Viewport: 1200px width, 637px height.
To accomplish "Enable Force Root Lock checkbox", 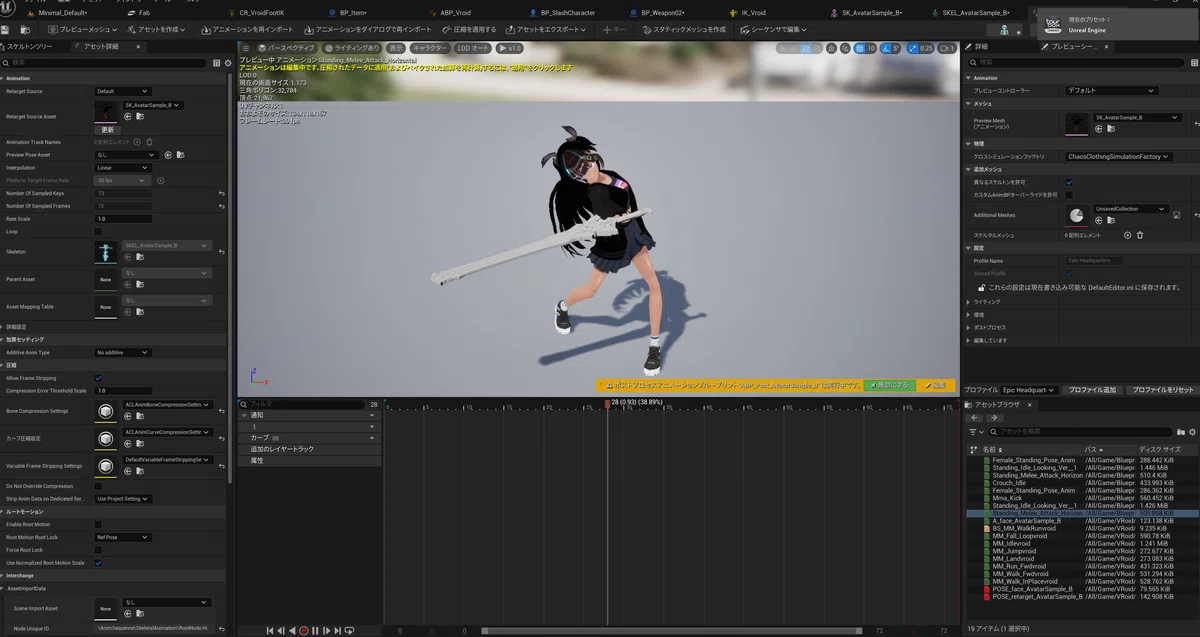I will pos(98,550).
